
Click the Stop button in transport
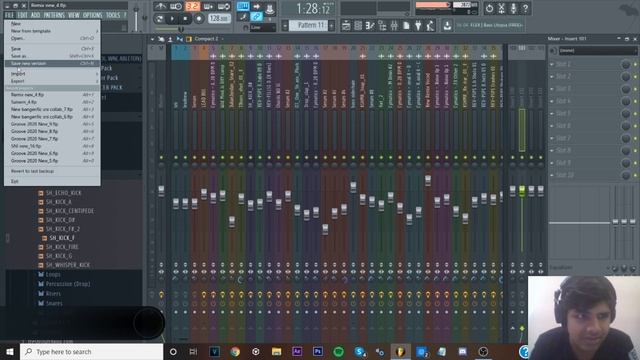pyautogui.click(x=185, y=18)
